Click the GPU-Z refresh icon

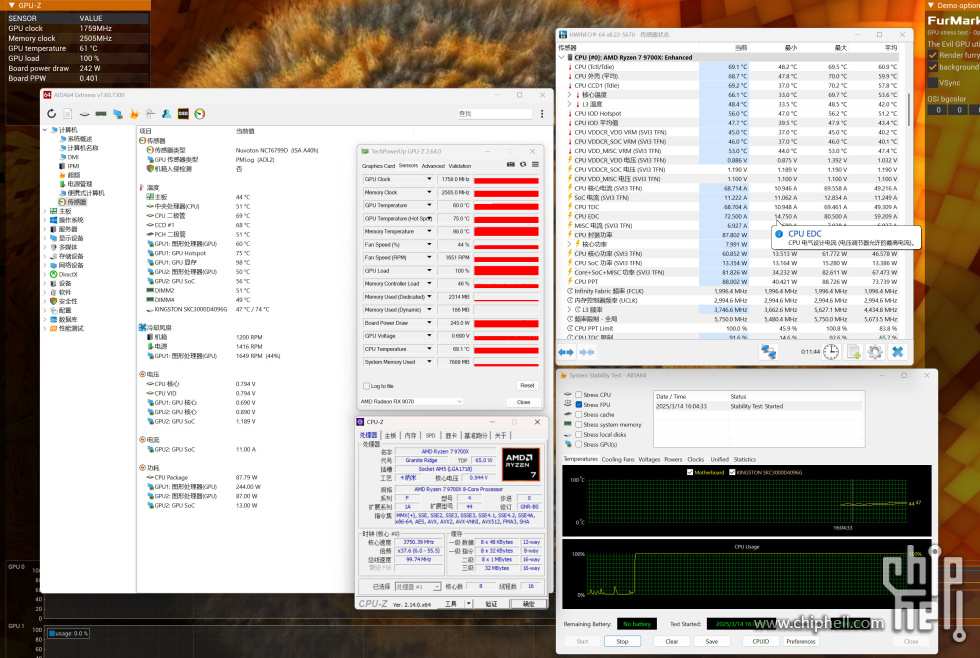(x=523, y=165)
